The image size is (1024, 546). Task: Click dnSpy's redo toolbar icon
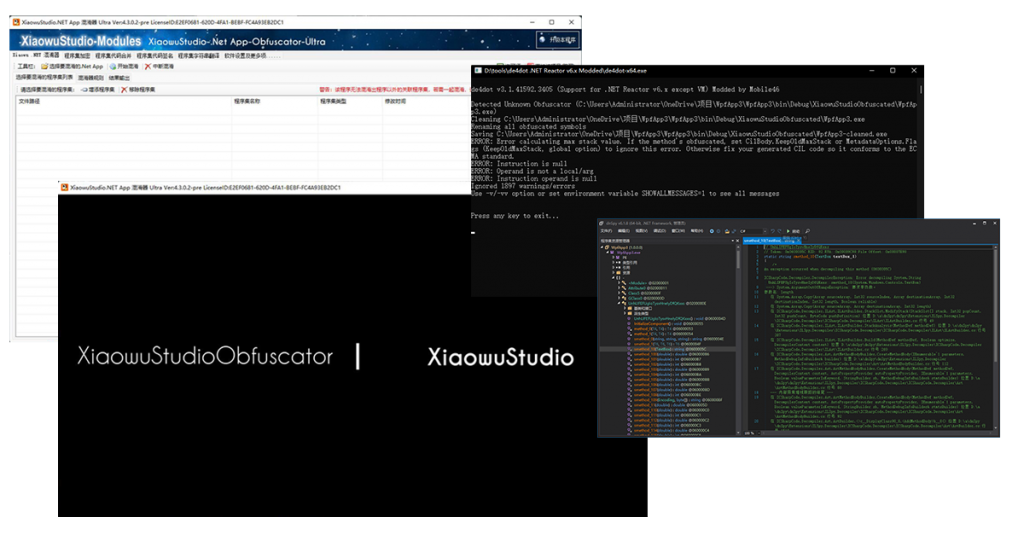pos(779,231)
